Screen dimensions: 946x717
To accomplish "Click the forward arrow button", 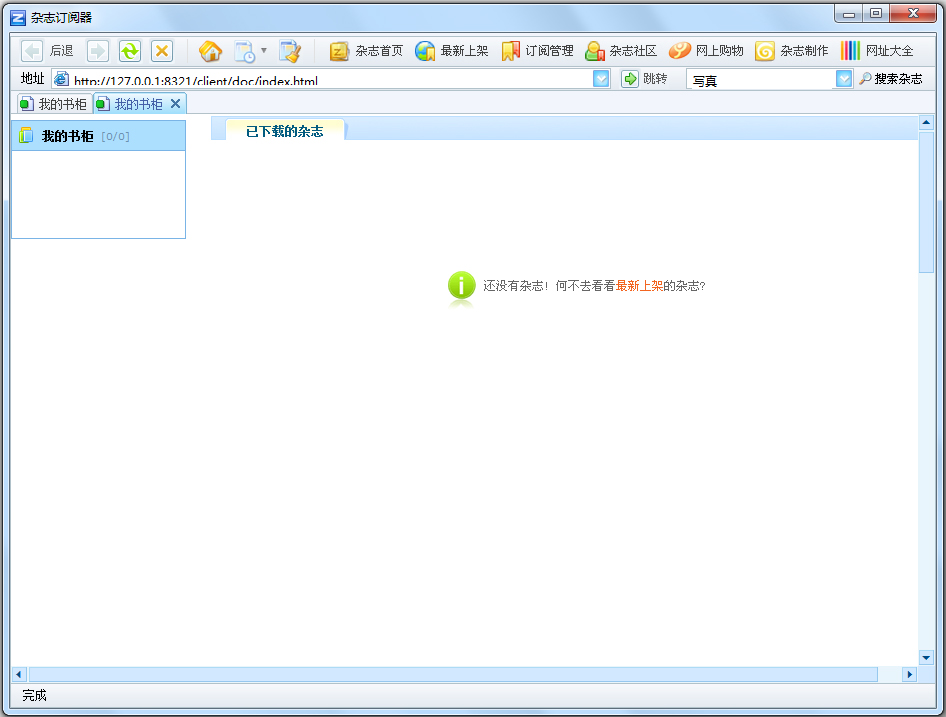I will (98, 51).
